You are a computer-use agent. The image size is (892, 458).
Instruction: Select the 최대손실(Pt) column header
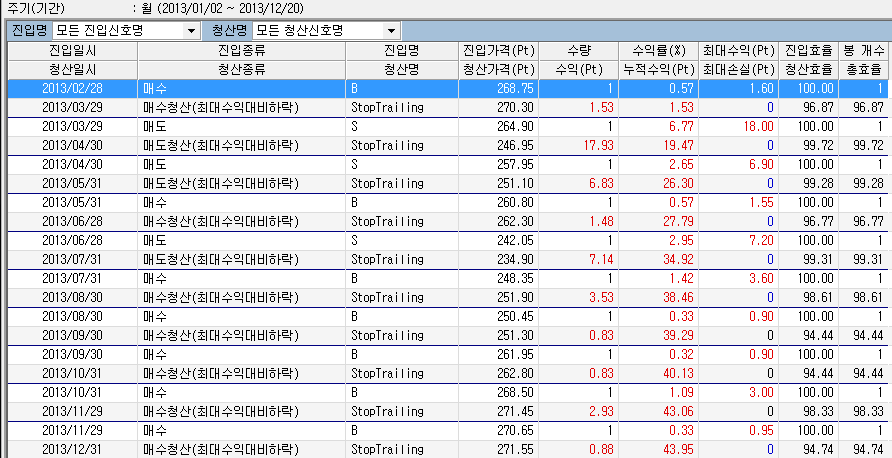click(x=738, y=69)
